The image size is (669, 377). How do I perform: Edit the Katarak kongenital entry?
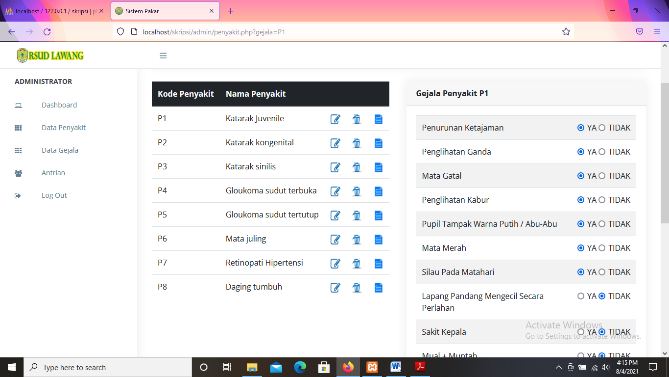point(335,143)
